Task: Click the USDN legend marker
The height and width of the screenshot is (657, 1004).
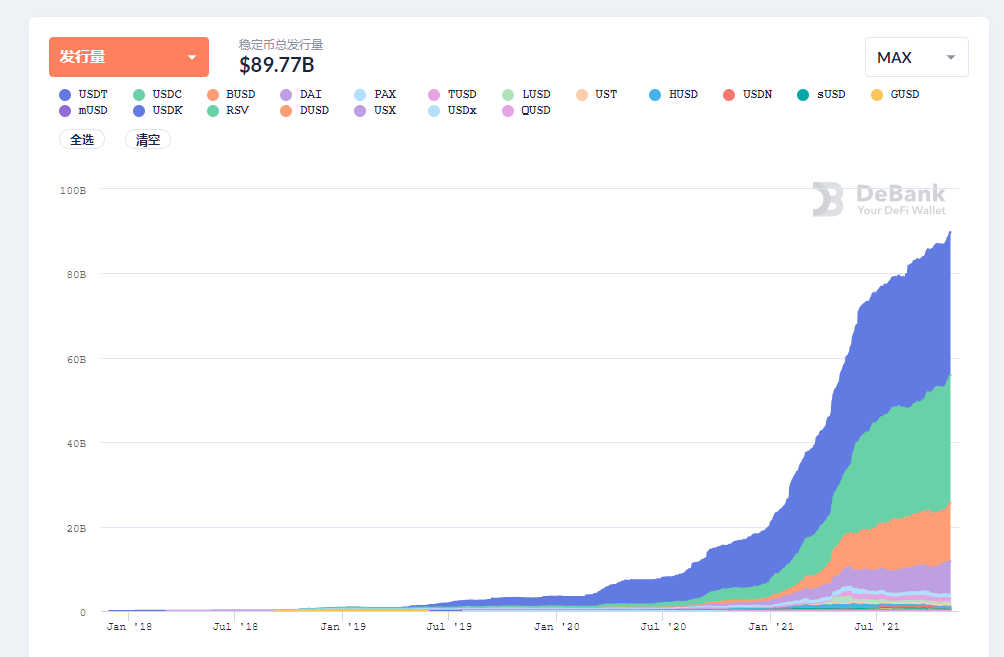Action: tap(729, 95)
